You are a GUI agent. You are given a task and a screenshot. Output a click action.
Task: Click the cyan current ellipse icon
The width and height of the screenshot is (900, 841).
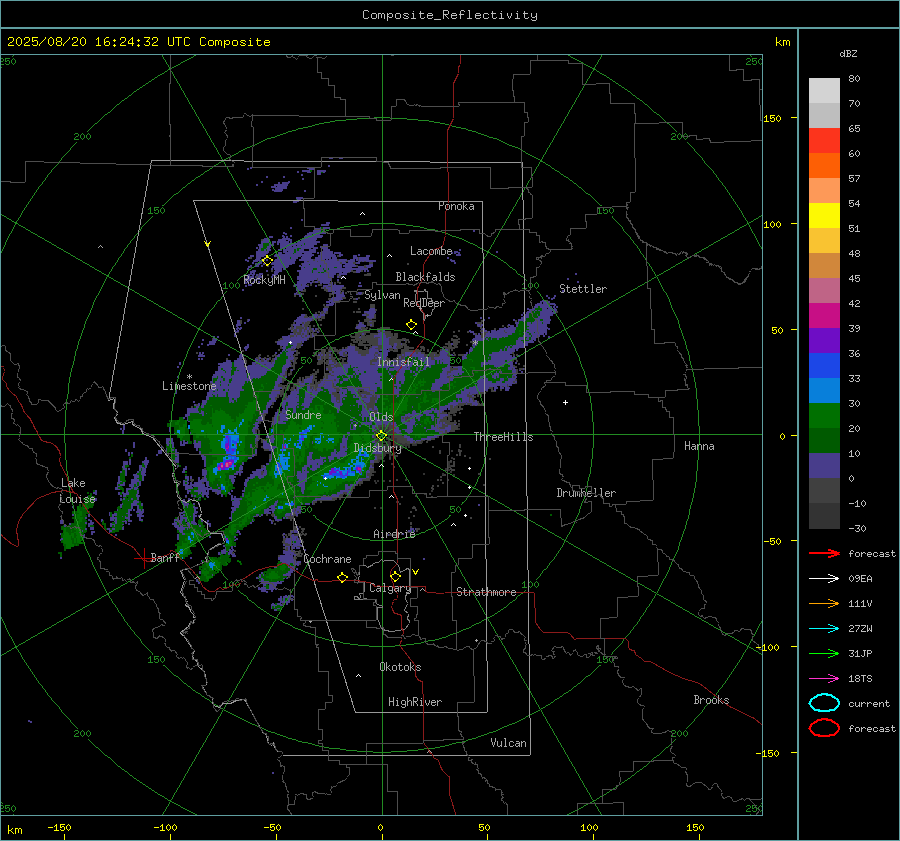[824, 703]
